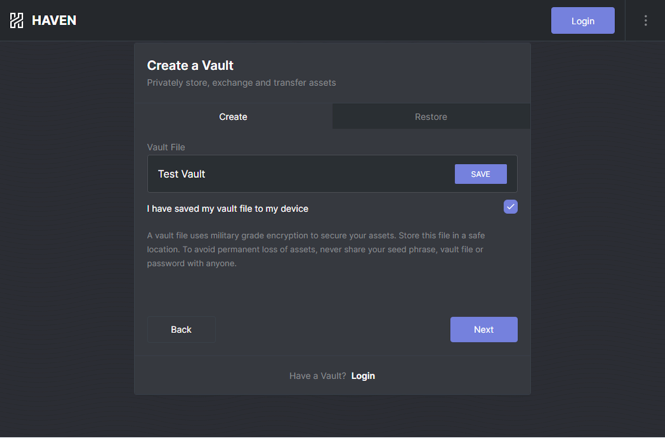Uncheck the saved vault file checkbox
Viewport: 665px width, 438px height.
pyautogui.click(x=510, y=207)
